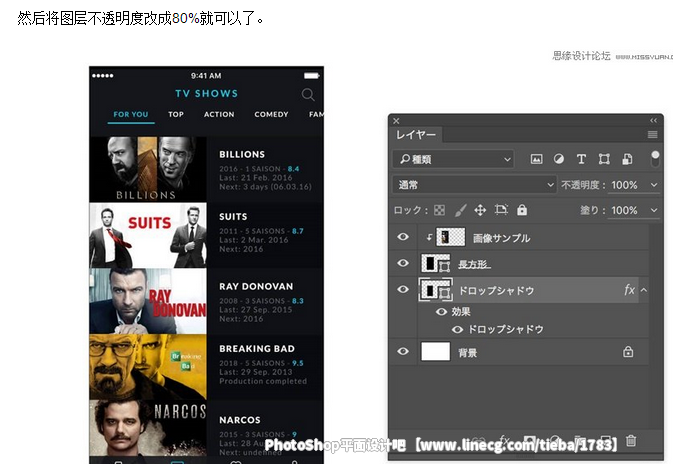The height and width of the screenshot is (464, 673).
Task: Select the TOP tab
Action: pos(176,115)
